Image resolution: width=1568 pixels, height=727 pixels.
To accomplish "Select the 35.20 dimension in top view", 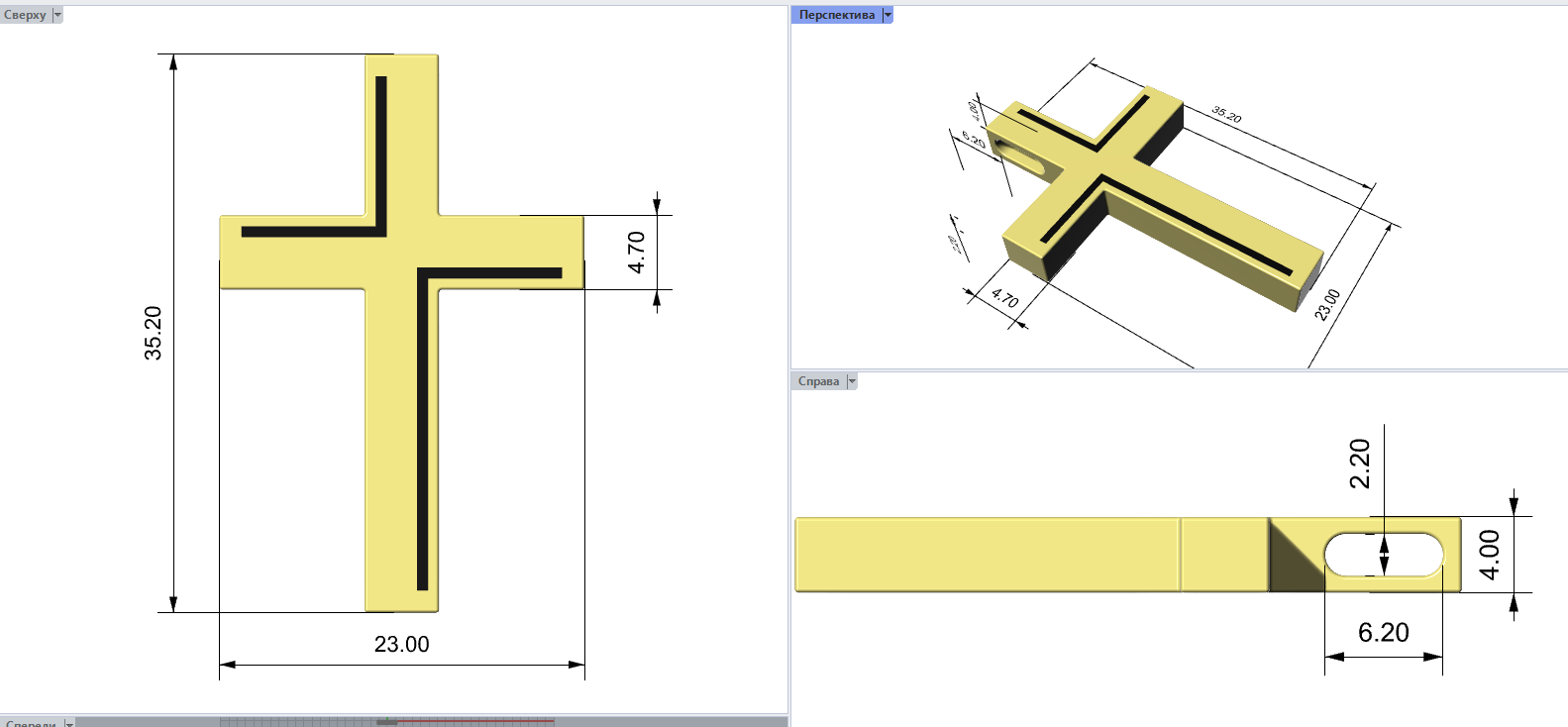I will coord(153,333).
